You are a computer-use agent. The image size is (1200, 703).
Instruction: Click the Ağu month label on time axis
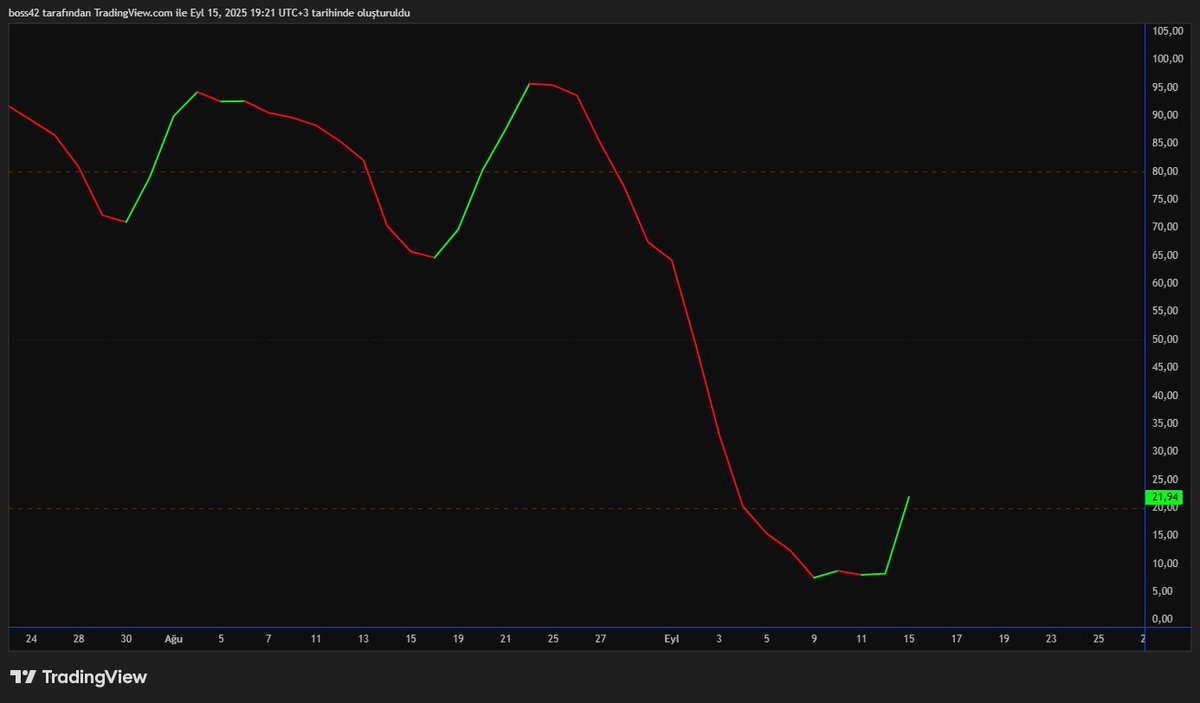click(174, 638)
